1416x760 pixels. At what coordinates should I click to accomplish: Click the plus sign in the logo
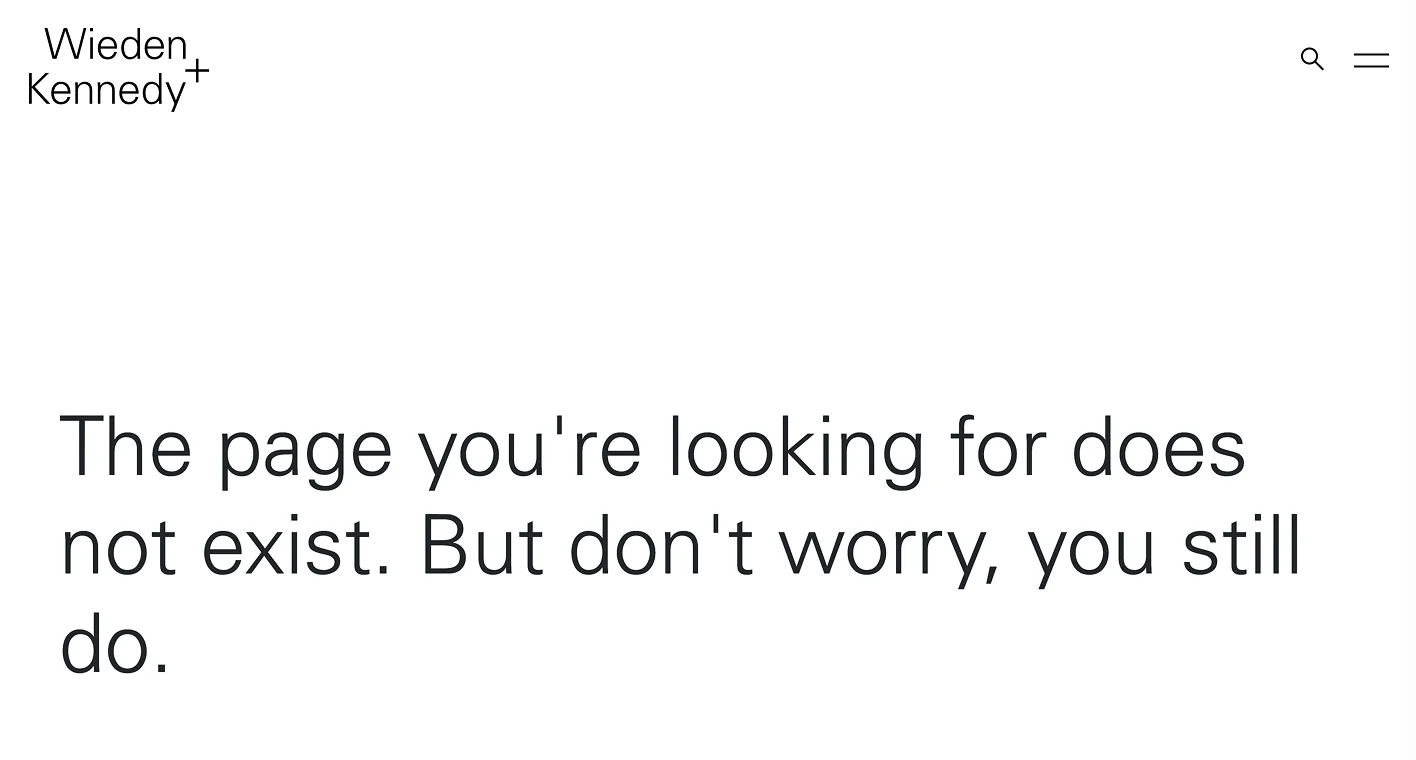click(198, 71)
